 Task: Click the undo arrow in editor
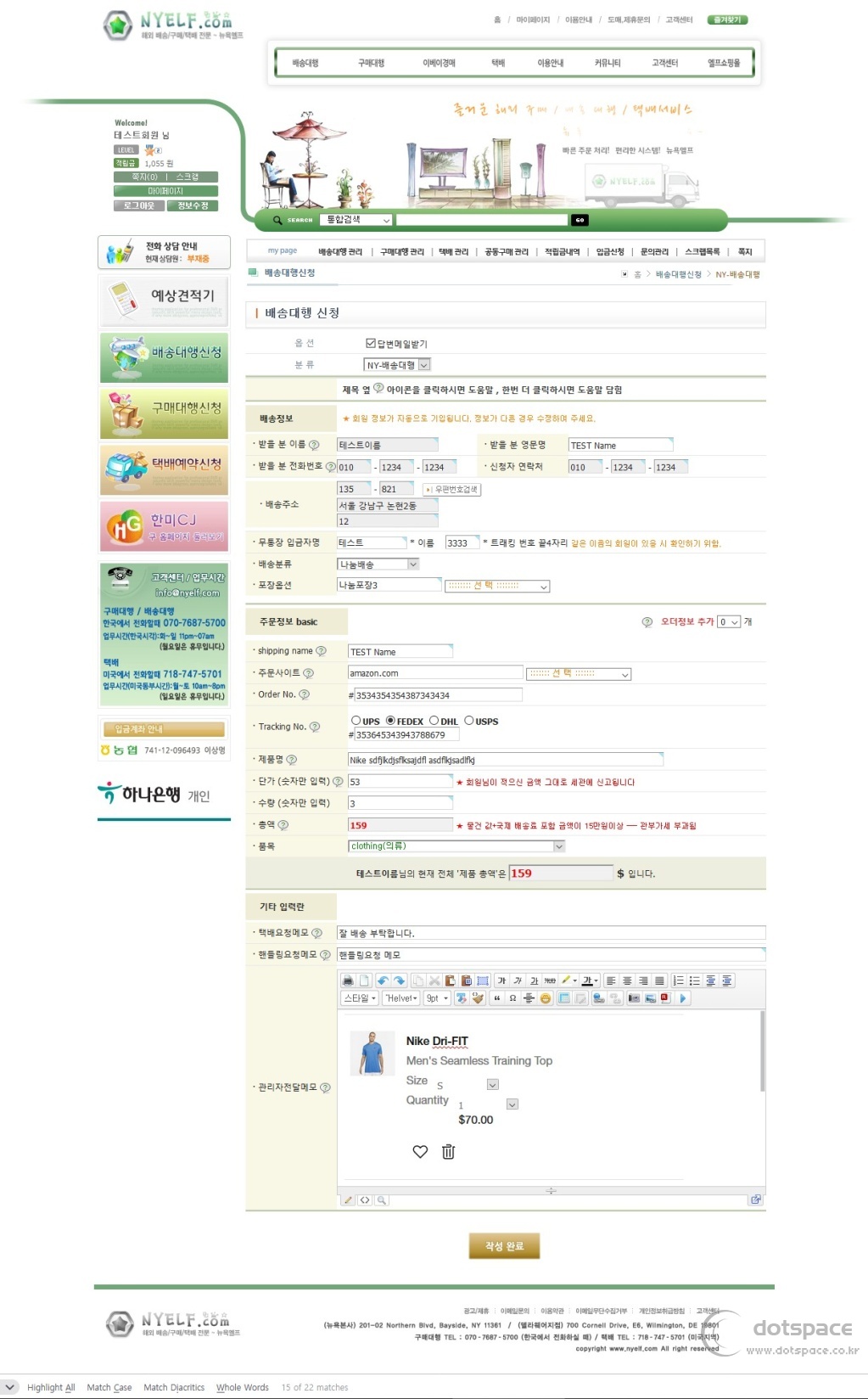(383, 980)
